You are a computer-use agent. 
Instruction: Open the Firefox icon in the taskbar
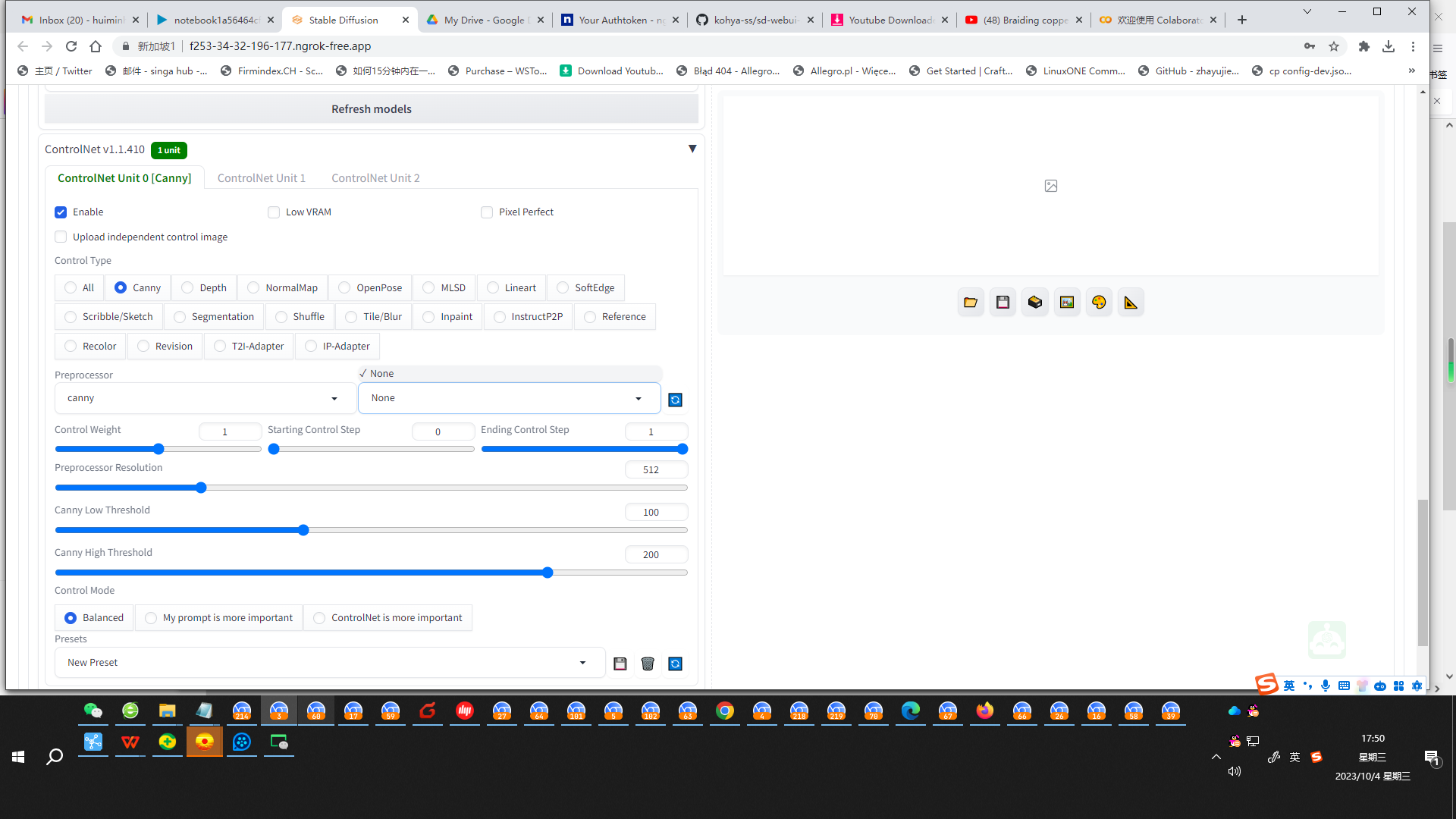pyautogui.click(x=984, y=713)
